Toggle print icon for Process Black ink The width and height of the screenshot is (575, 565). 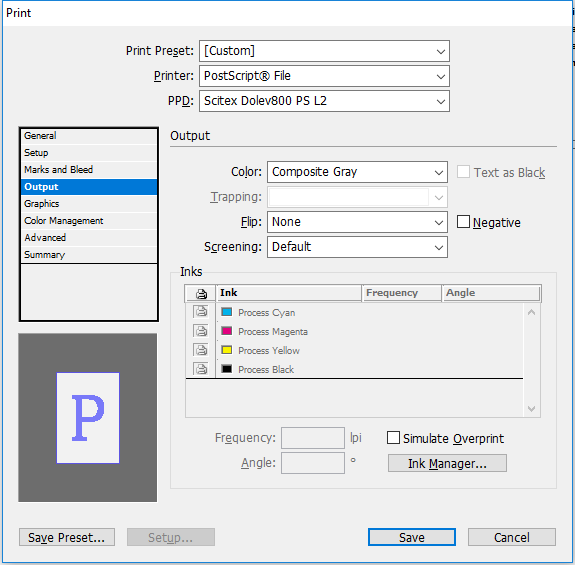pos(201,368)
